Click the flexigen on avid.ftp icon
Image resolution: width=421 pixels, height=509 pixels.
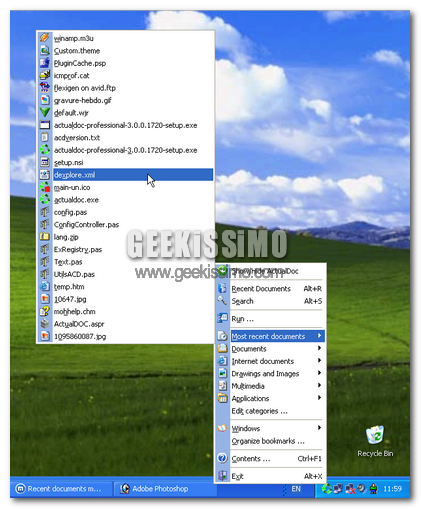pos(45,87)
